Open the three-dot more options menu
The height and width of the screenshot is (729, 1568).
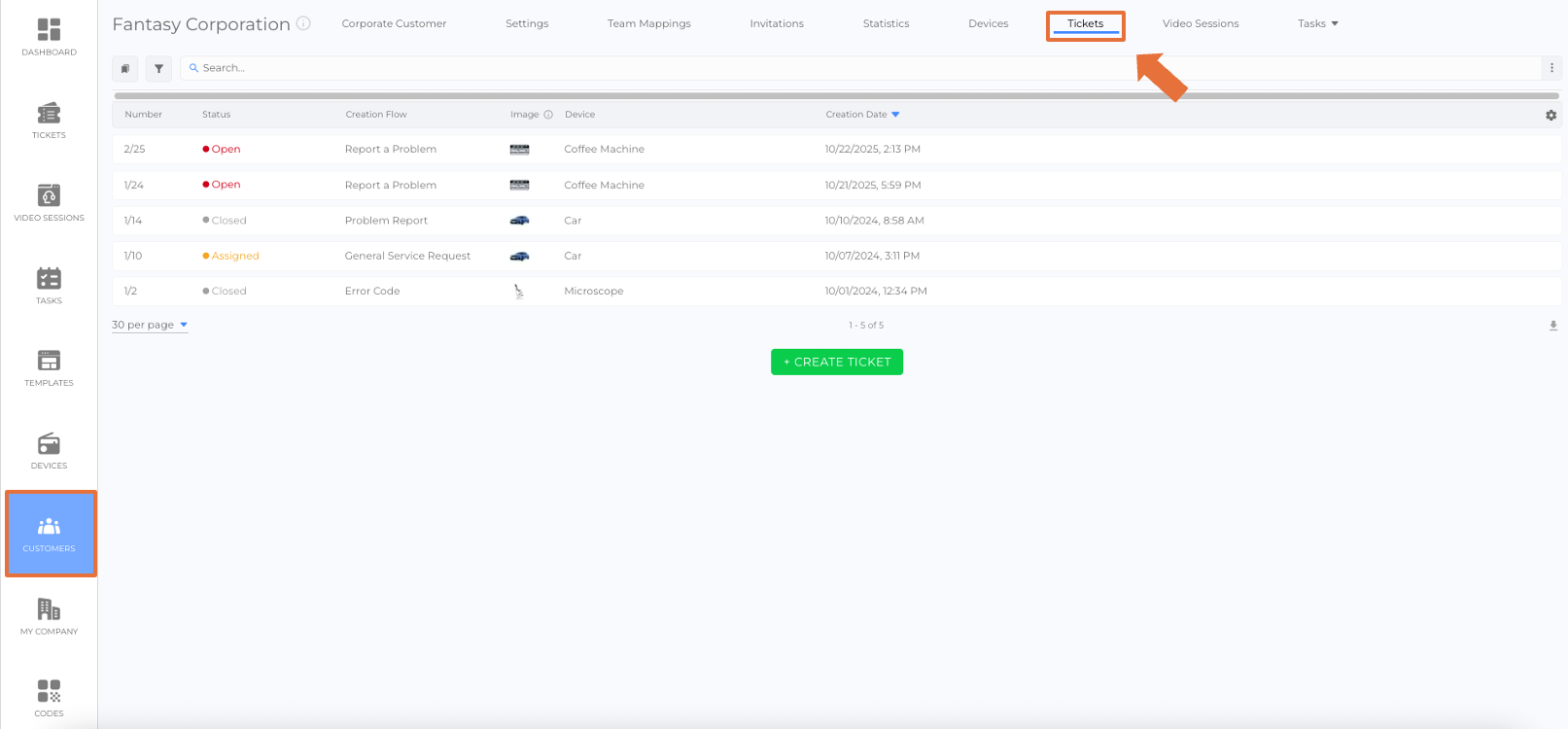1551,68
